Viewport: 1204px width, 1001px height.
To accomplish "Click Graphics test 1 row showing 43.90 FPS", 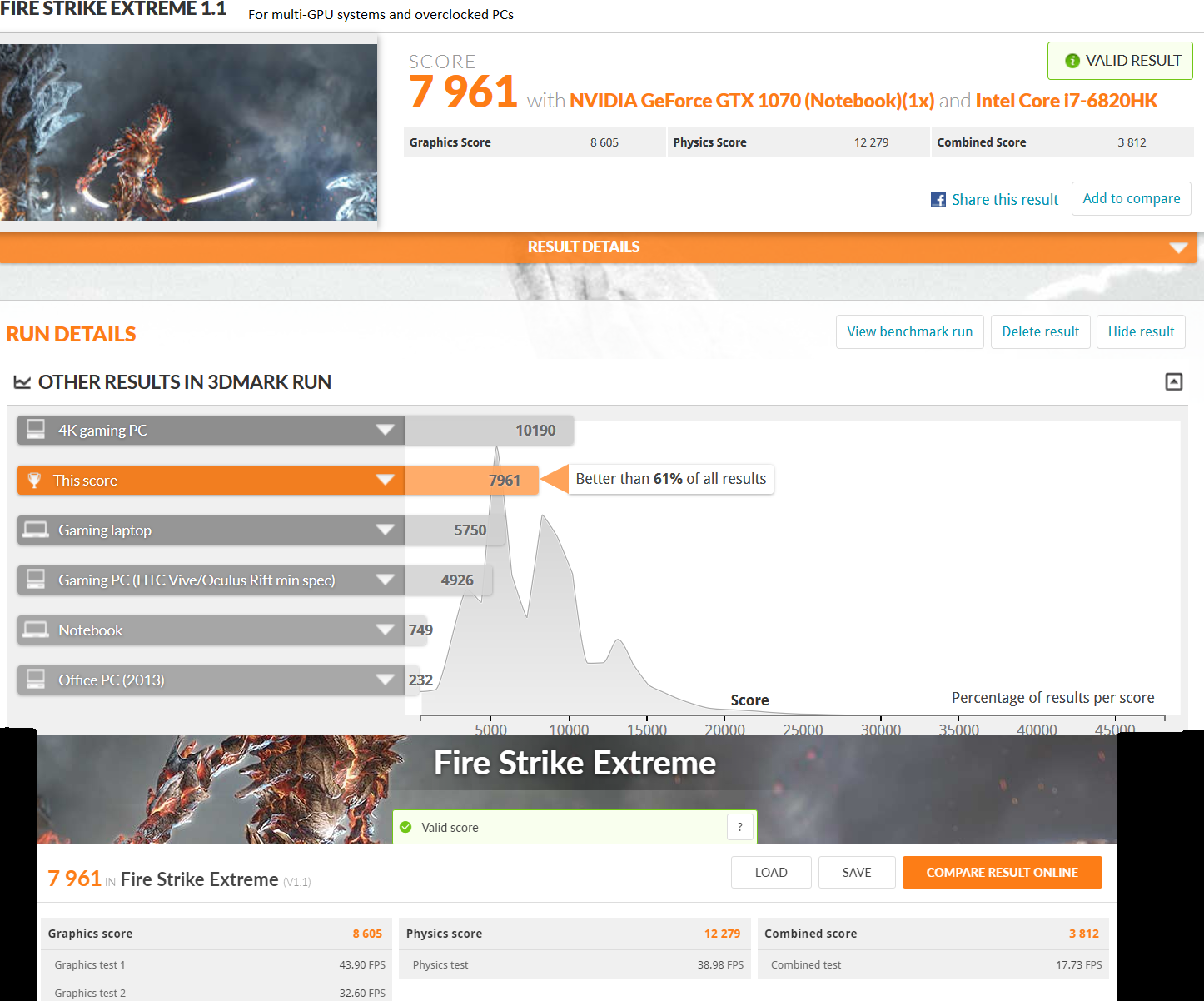I will (x=216, y=964).
